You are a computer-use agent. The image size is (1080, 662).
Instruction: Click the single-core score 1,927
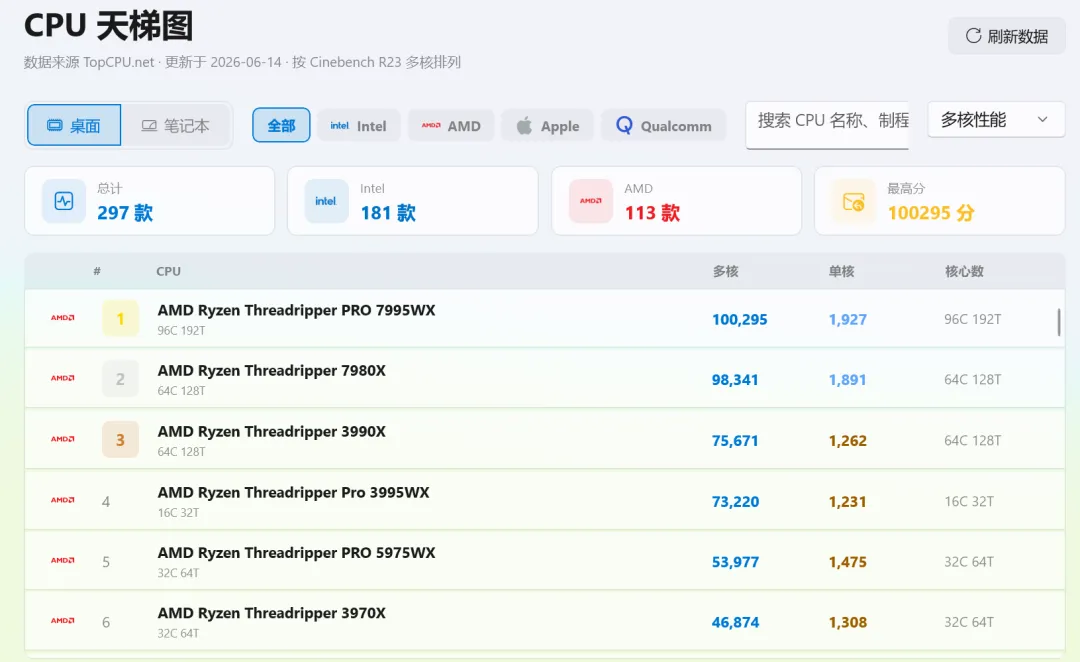847,320
